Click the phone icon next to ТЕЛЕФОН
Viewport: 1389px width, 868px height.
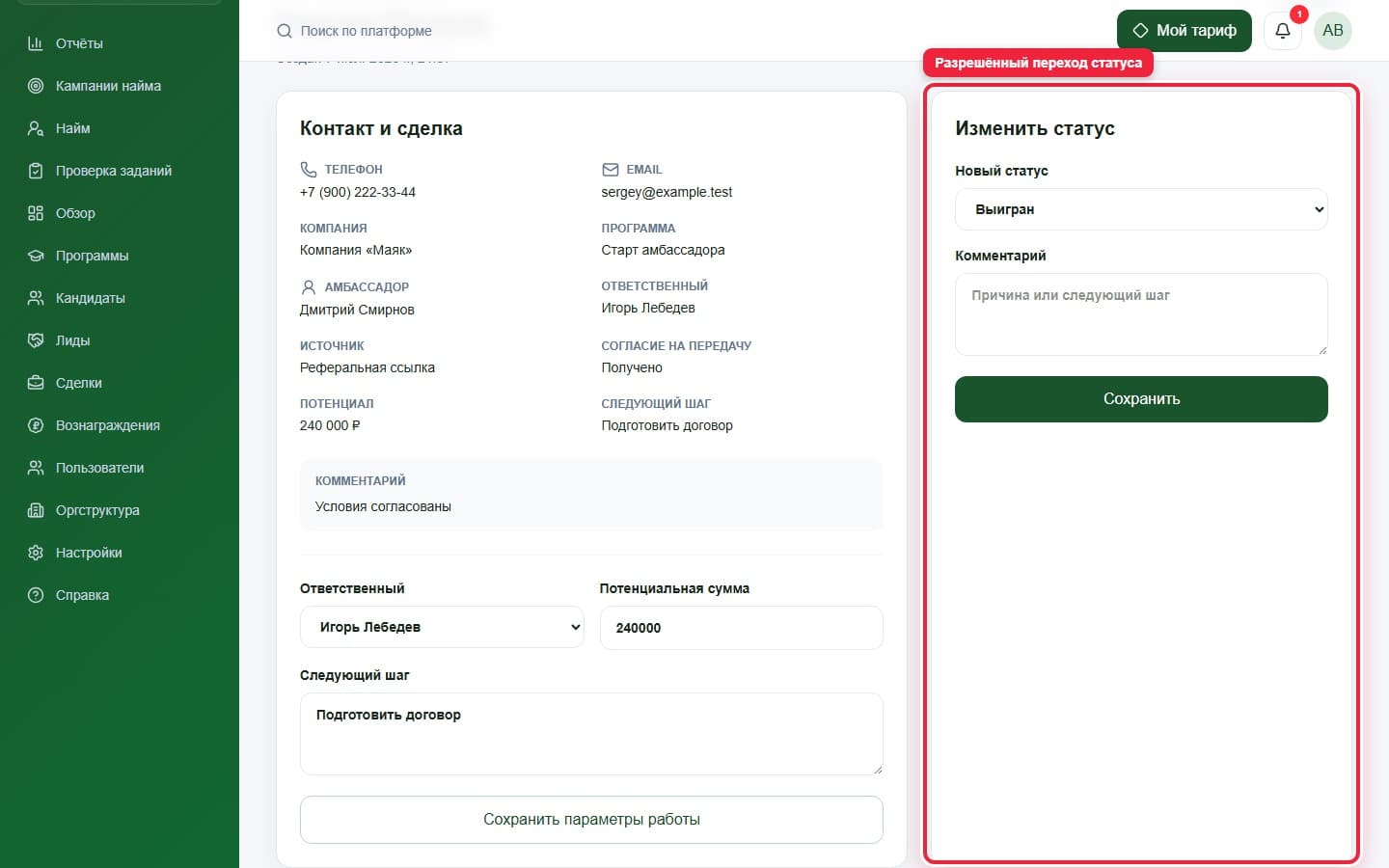[309, 170]
